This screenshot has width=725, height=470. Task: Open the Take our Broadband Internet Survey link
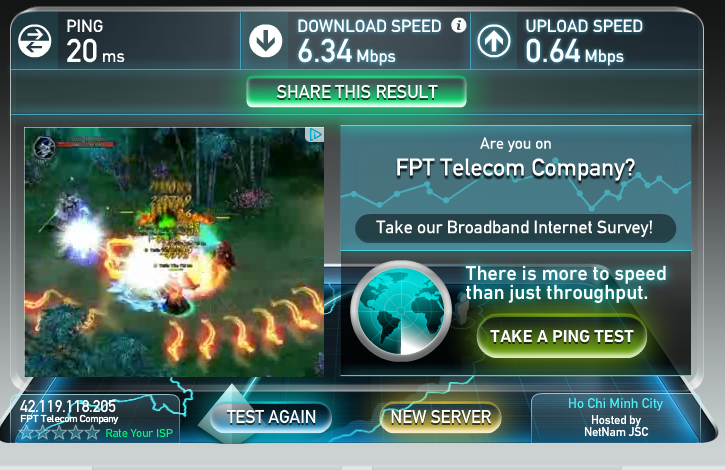(x=515, y=228)
